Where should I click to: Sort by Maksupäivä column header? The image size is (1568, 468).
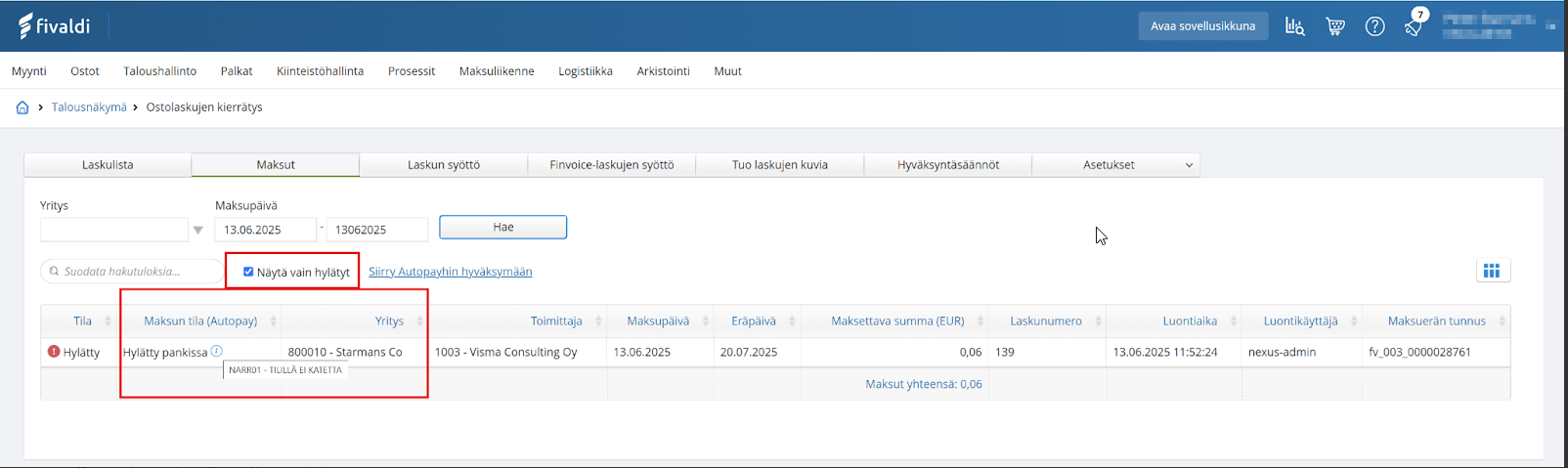click(x=658, y=320)
